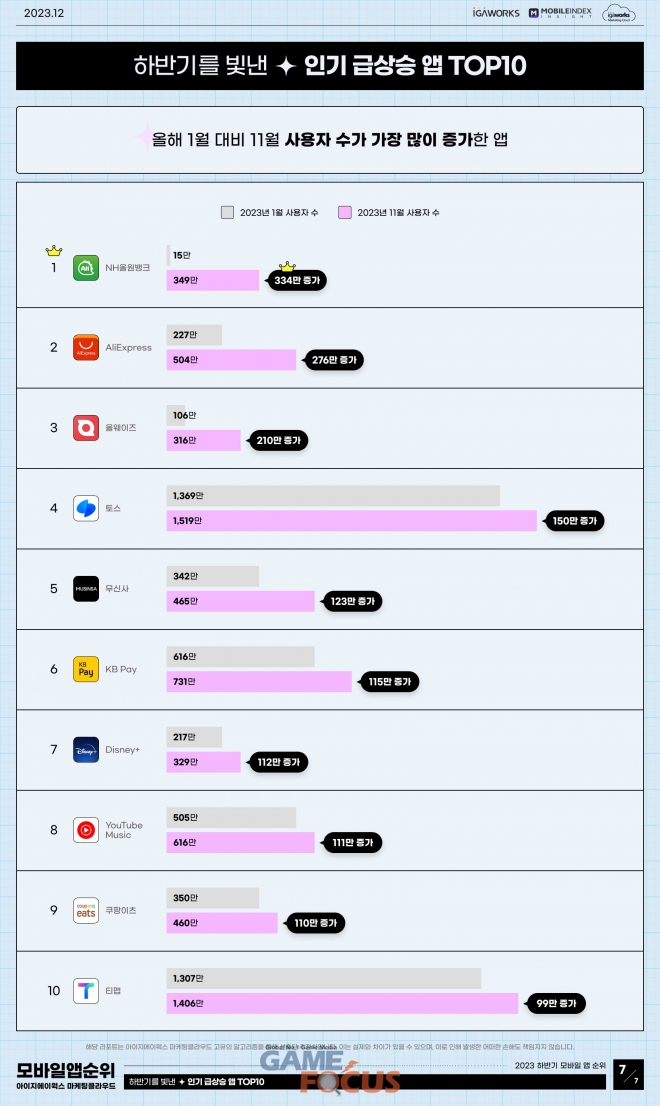Click the T (티맵) app icon

point(86,991)
